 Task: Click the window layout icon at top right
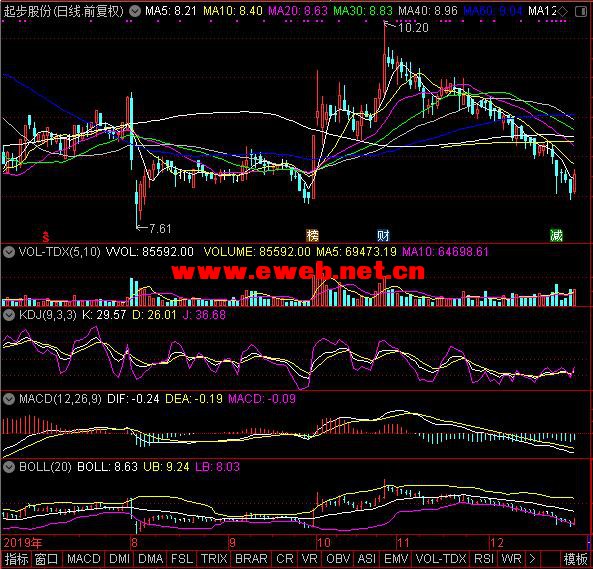[581, 12]
